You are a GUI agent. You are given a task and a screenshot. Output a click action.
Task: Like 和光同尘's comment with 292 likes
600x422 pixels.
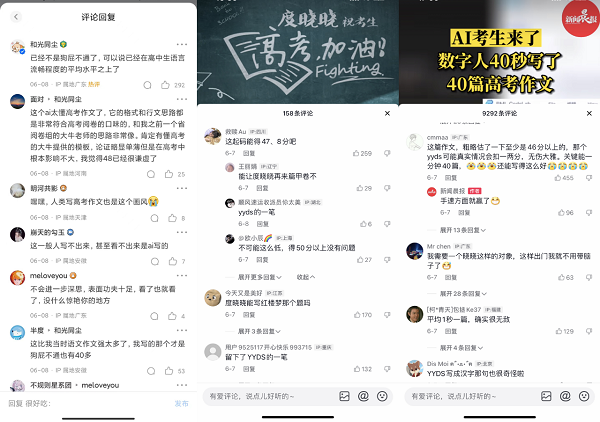pos(165,85)
